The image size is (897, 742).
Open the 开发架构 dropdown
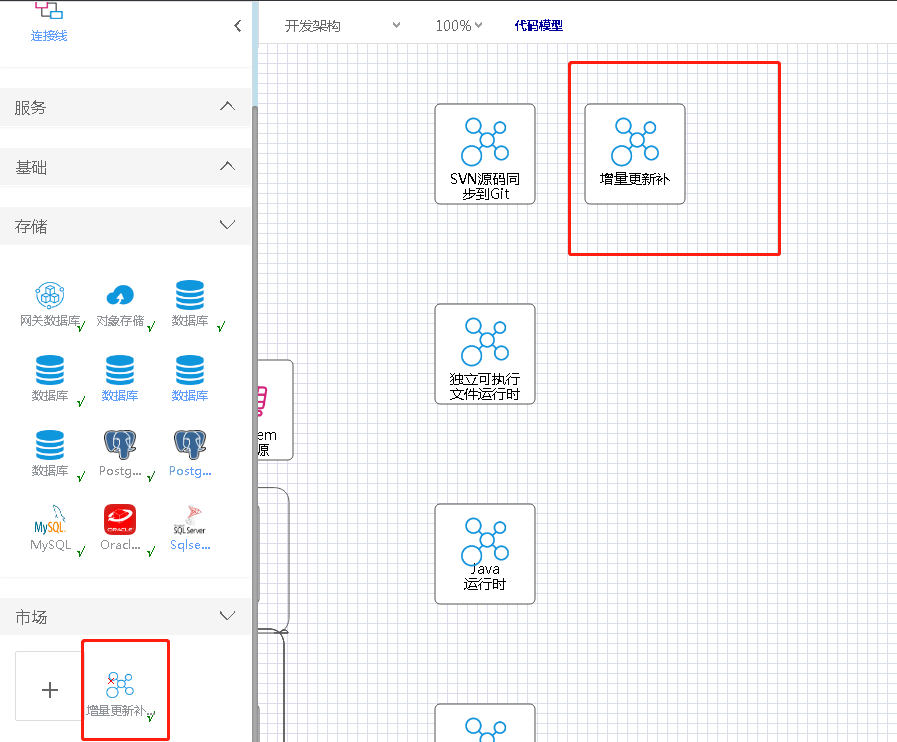click(x=342, y=26)
